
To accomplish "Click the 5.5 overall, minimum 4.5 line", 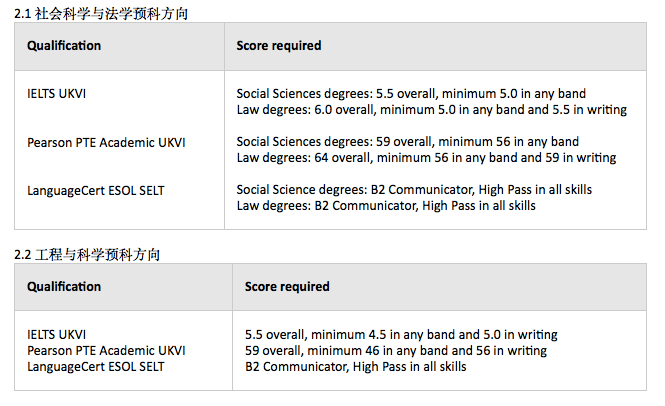I will (x=401, y=334).
